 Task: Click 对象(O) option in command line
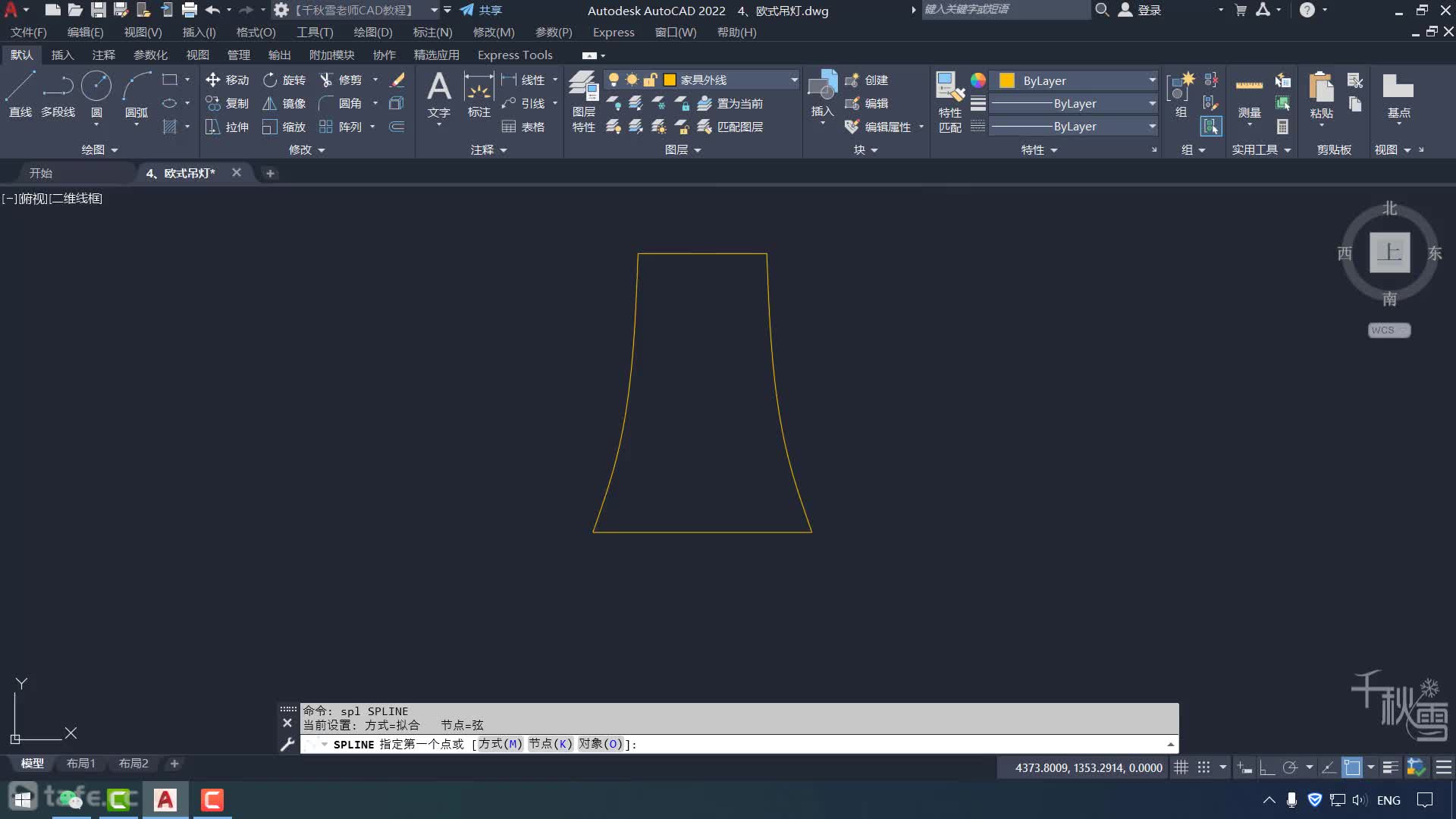click(600, 744)
